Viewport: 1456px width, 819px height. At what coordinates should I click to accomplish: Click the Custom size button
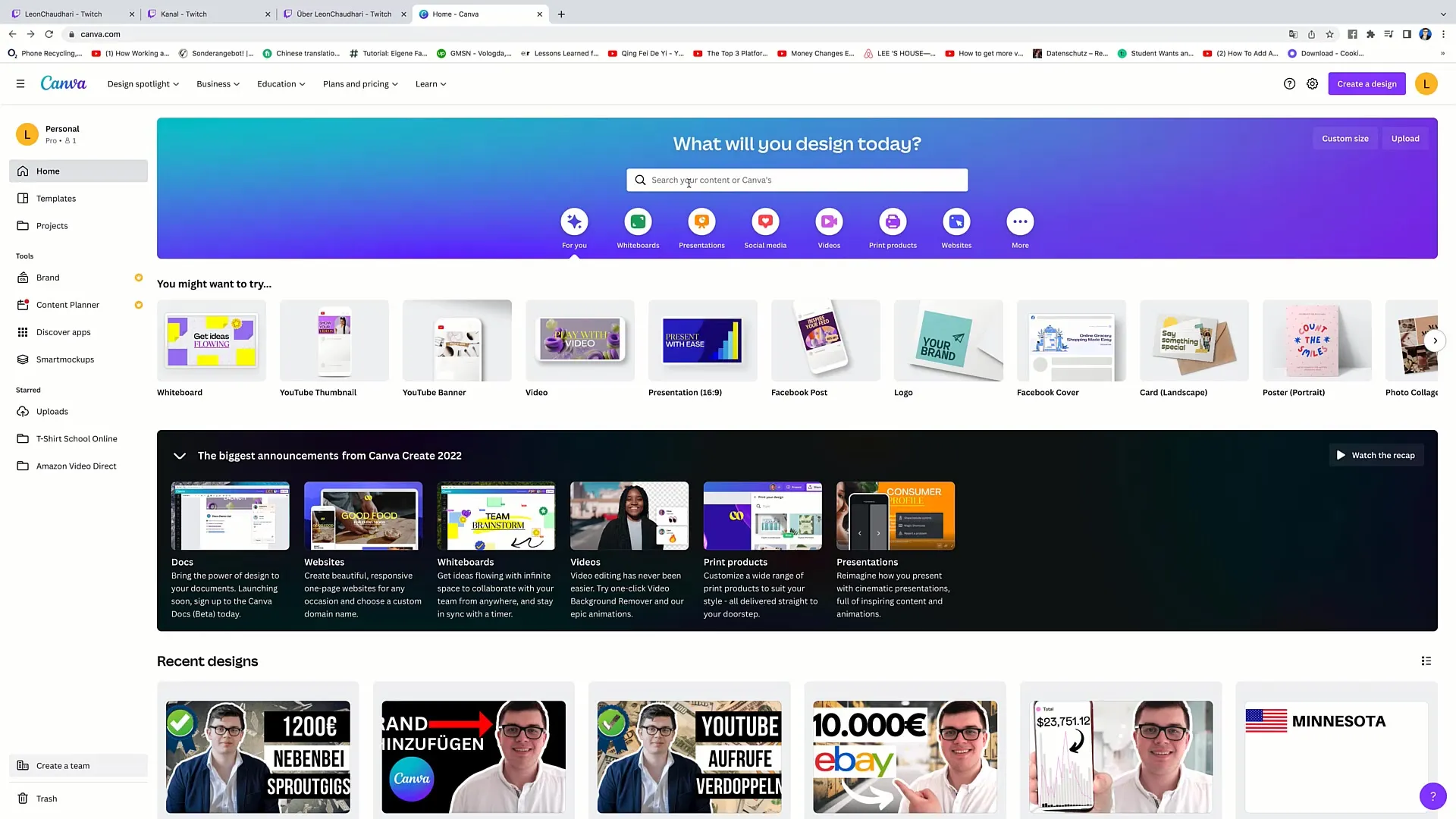click(x=1345, y=139)
